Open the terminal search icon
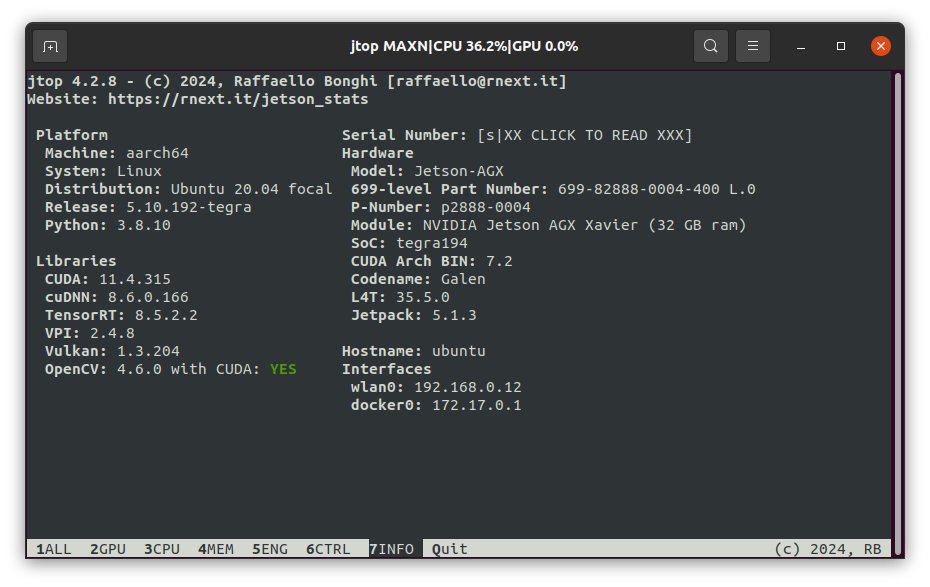 tap(711, 46)
